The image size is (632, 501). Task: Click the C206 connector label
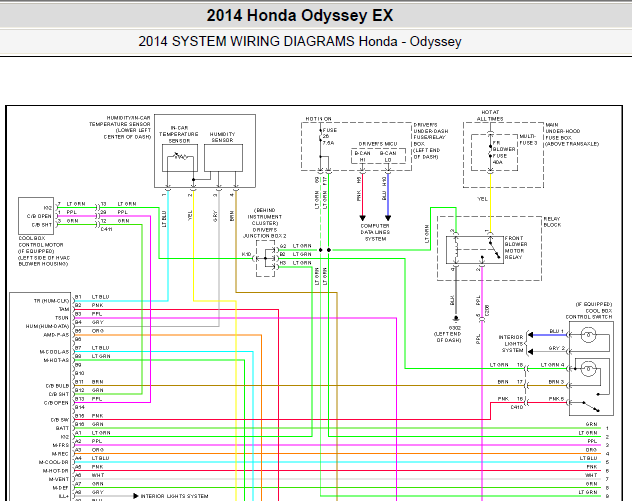click(x=488, y=310)
